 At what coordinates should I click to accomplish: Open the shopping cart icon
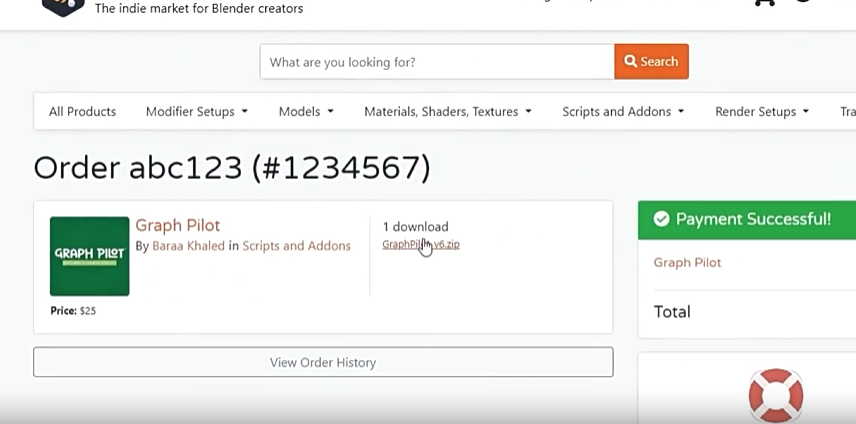pyautogui.click(x=764, y=3)
